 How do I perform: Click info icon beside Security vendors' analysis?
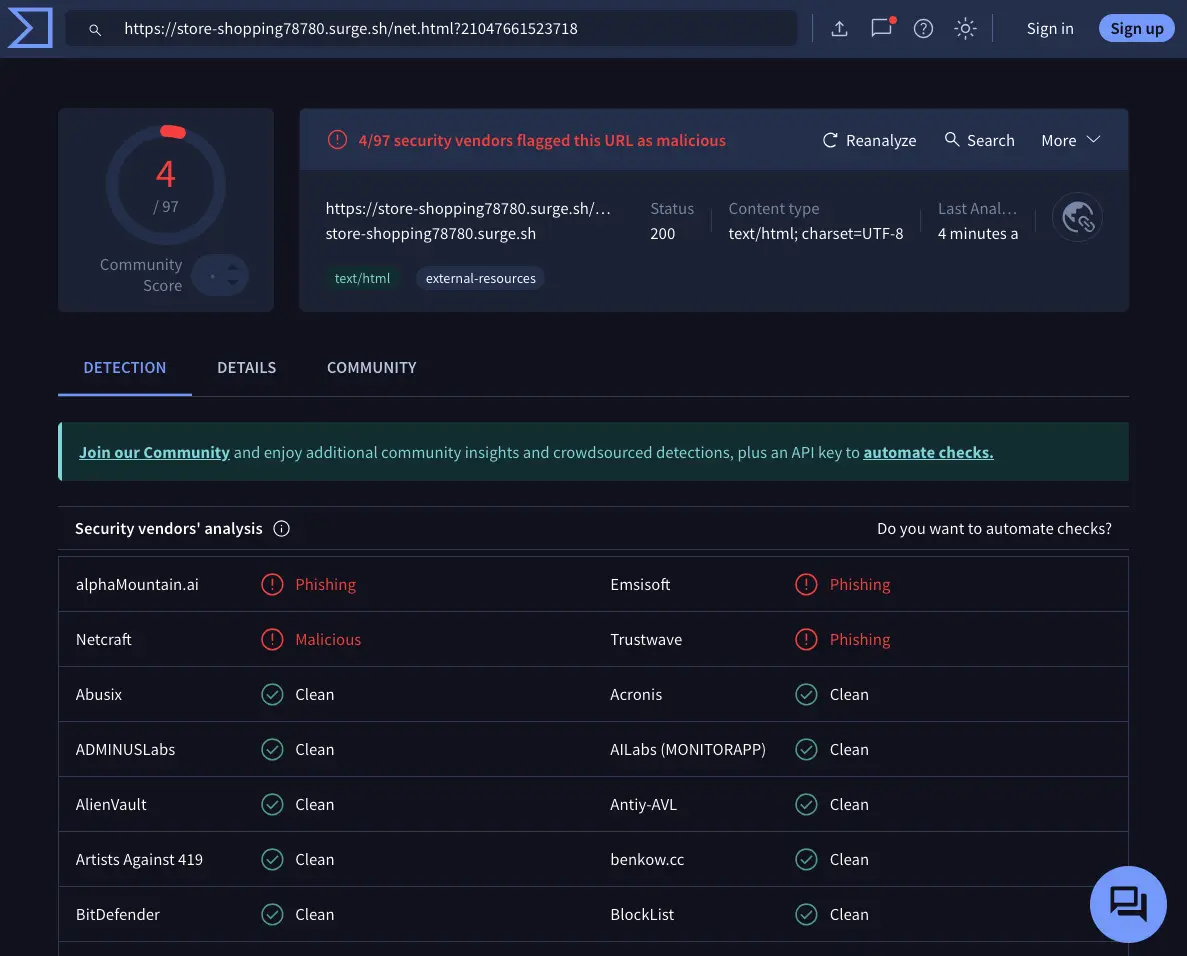click(x=282, y=529)
